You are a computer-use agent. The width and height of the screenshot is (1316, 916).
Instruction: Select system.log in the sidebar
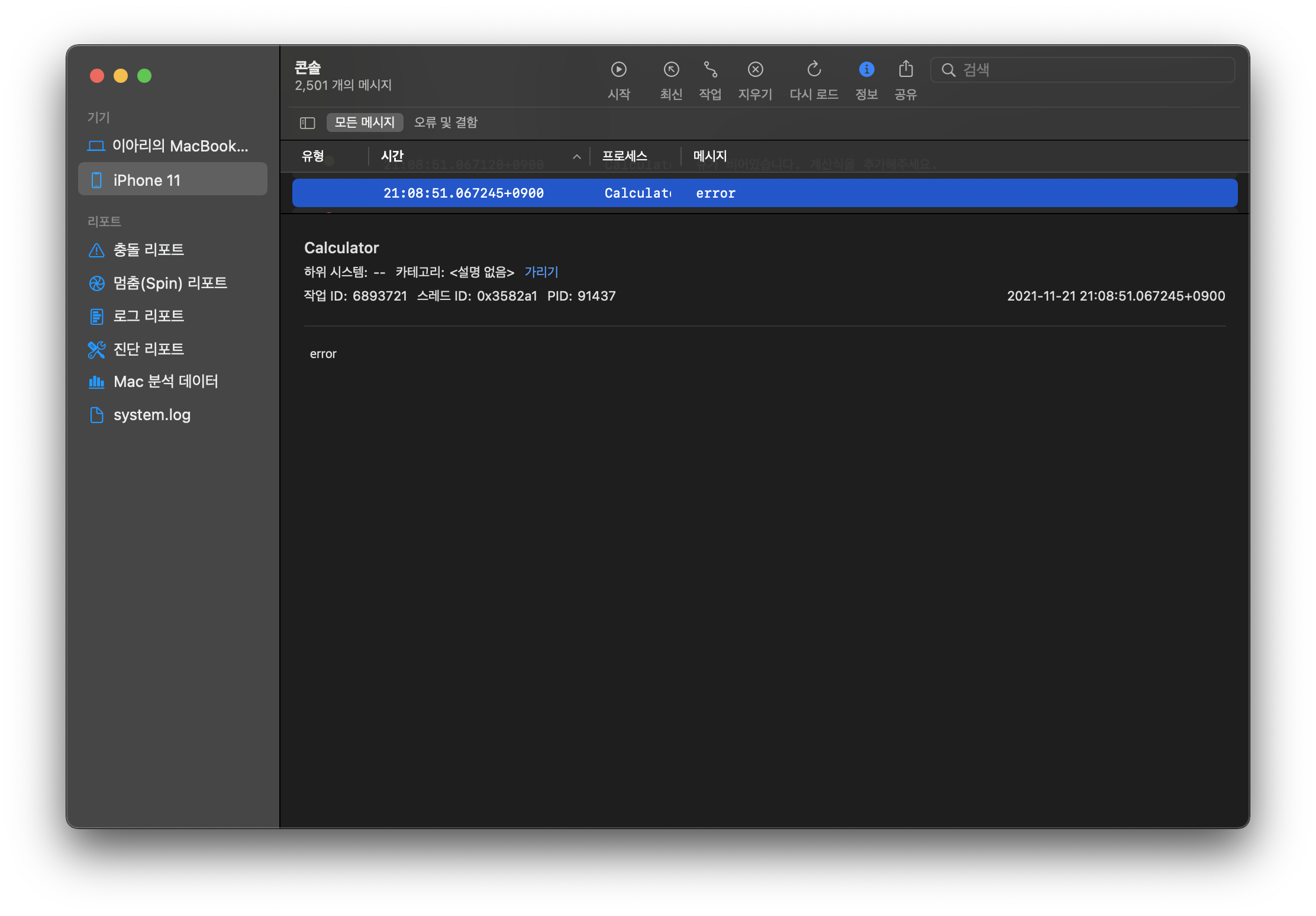(x=151, y=415)
